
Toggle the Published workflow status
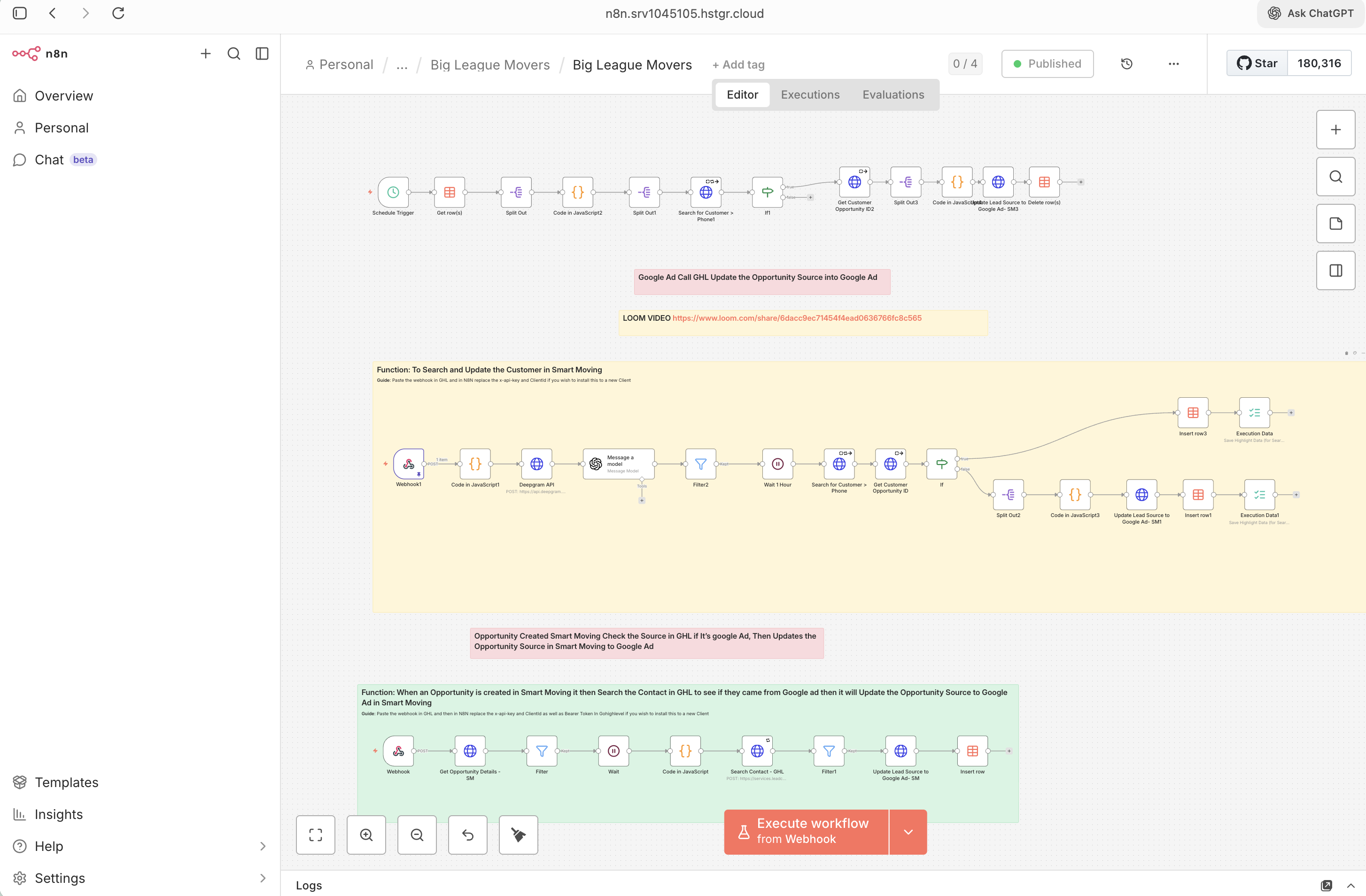(x=1048, y=64)
